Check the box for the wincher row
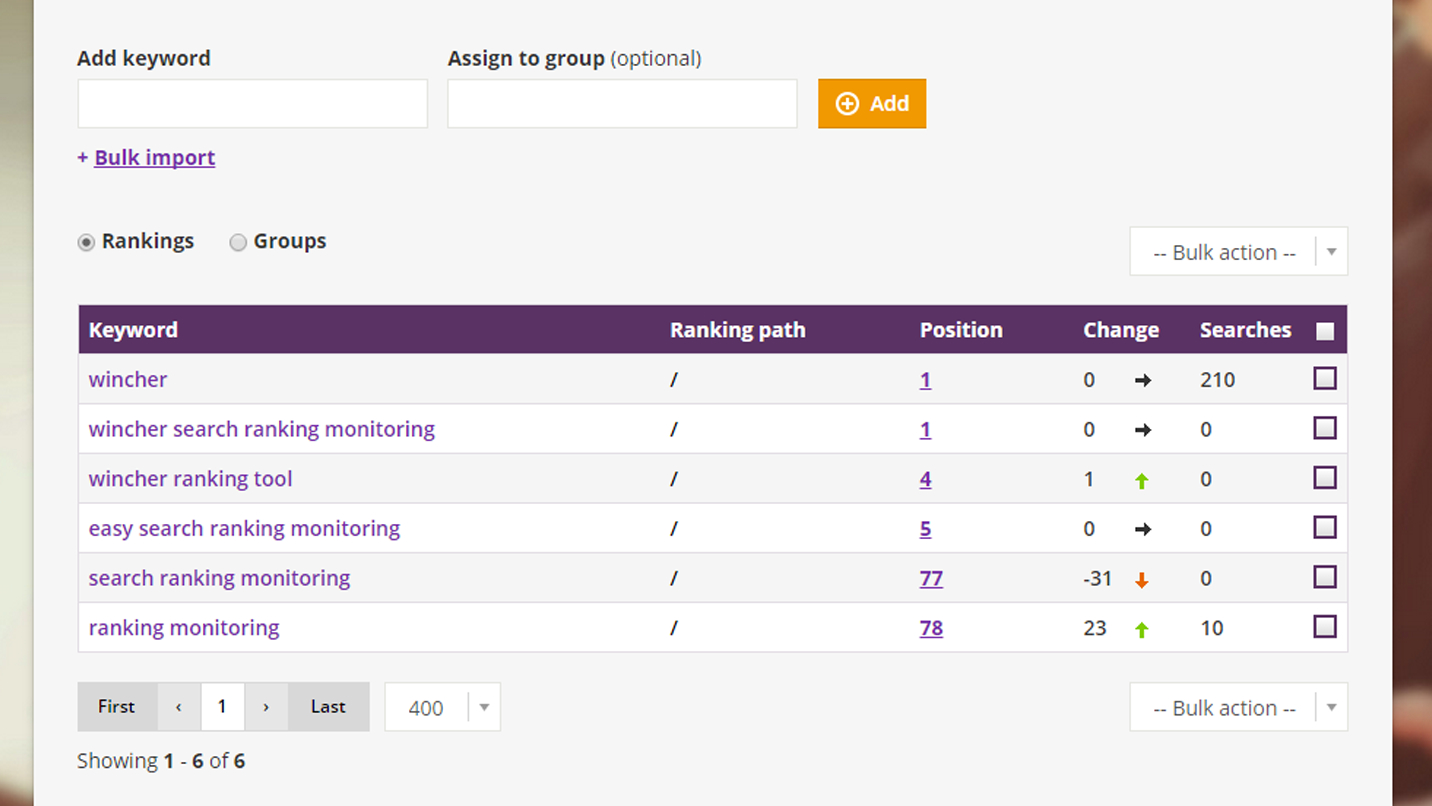1432x806 pixels. pos(1325,378)
